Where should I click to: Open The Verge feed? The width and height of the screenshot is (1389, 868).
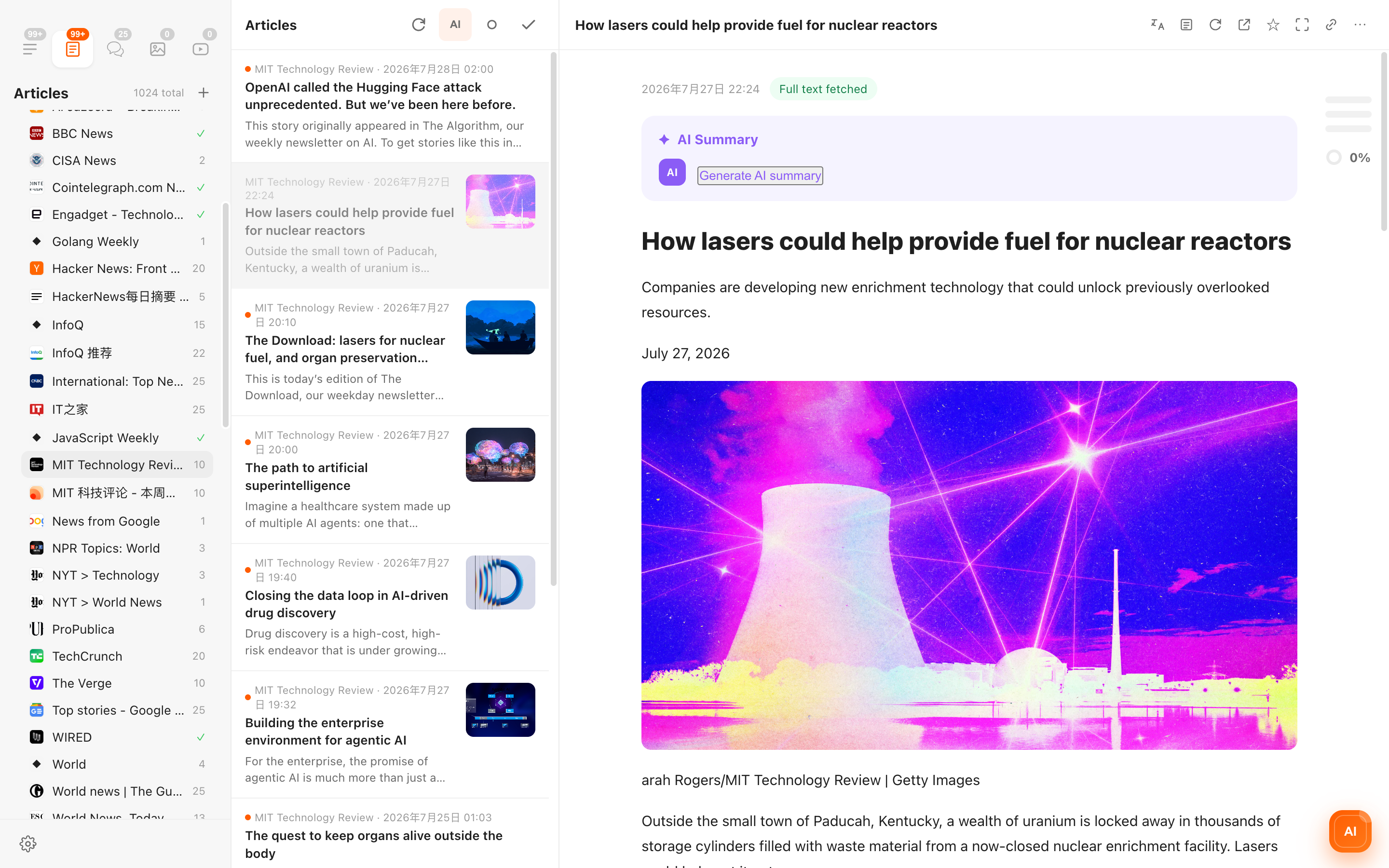coord(118,682)
